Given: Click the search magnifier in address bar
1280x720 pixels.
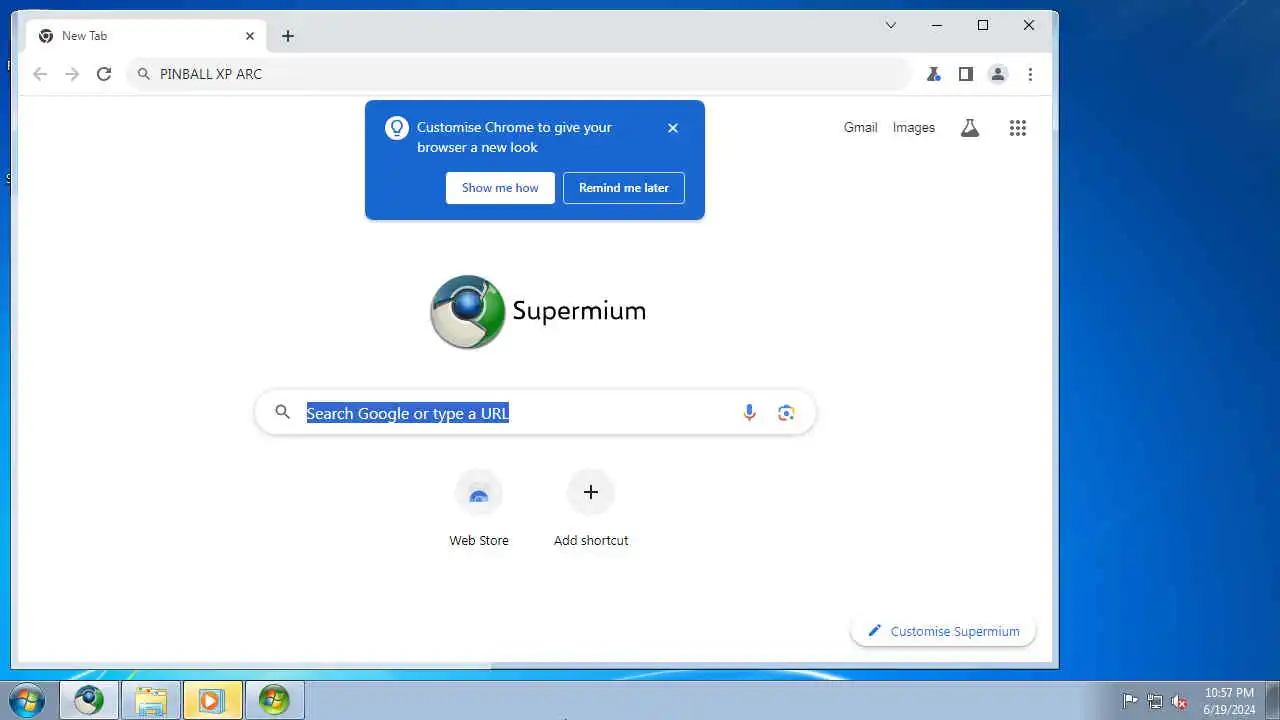Looking at the screenshot, I should click(143, 74).
